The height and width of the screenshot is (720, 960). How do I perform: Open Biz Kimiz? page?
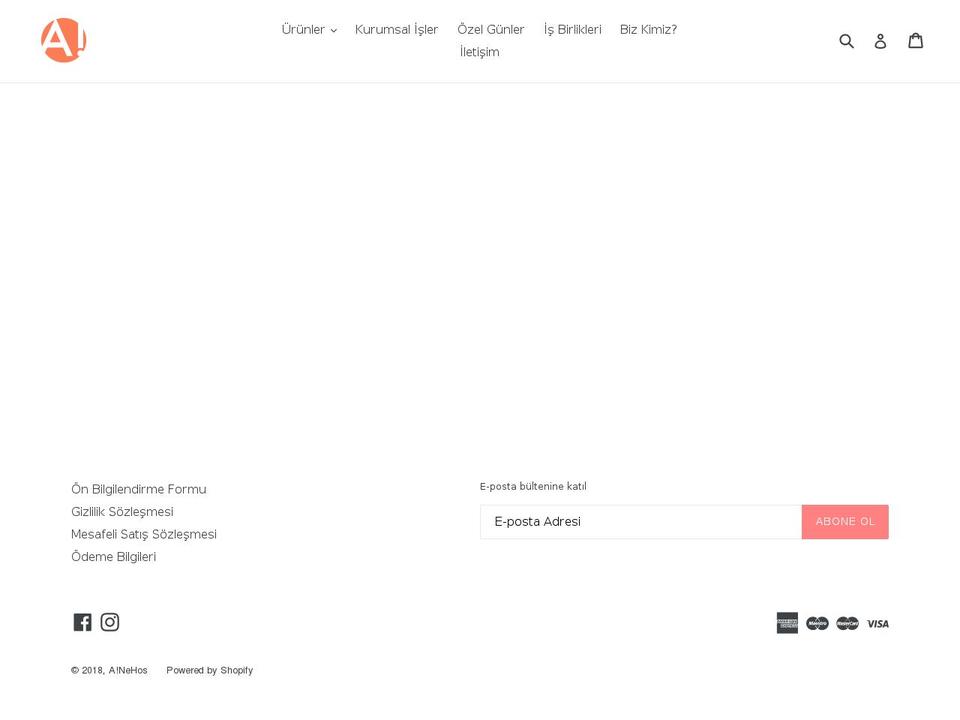(x=648, y=29)
